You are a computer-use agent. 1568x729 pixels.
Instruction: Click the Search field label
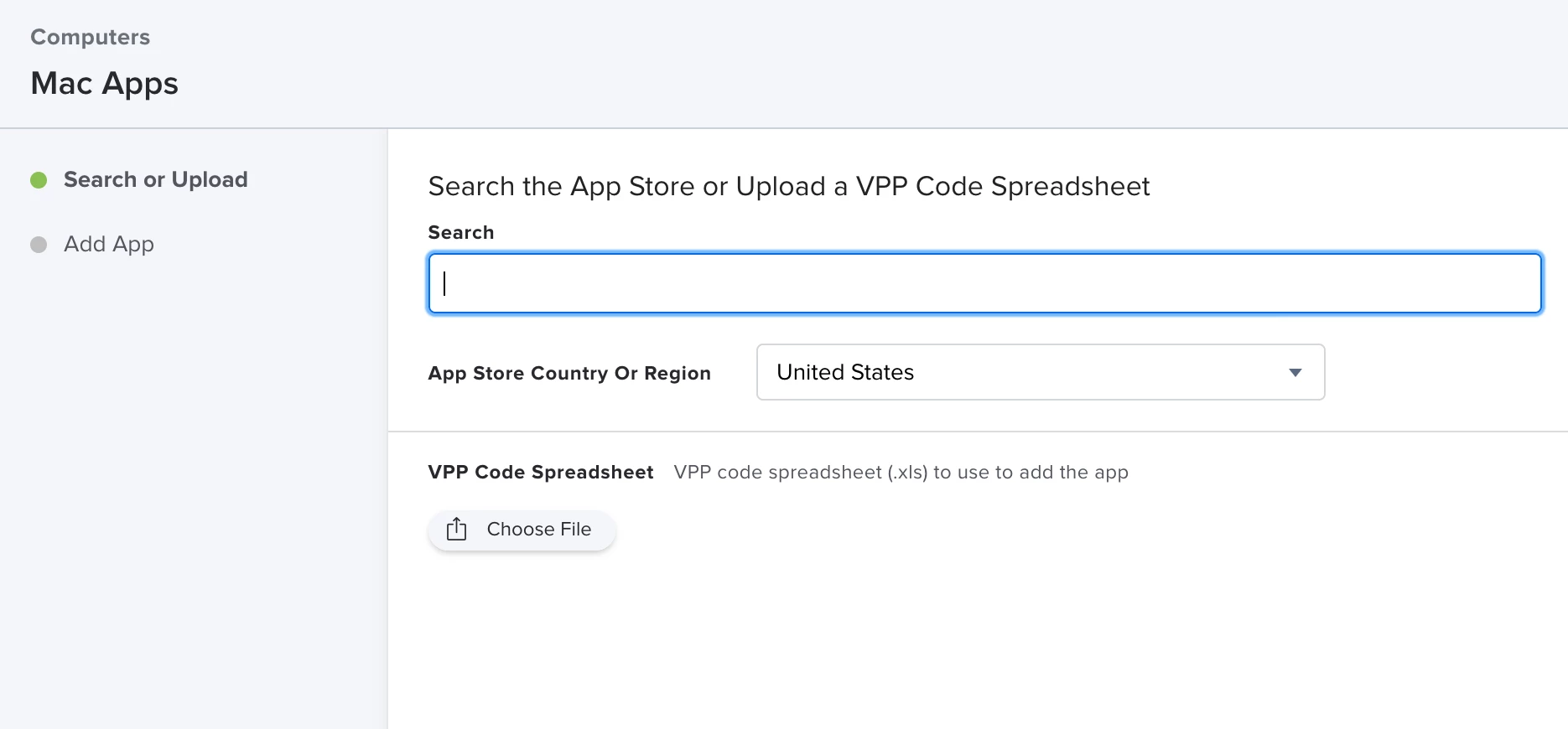461,232
